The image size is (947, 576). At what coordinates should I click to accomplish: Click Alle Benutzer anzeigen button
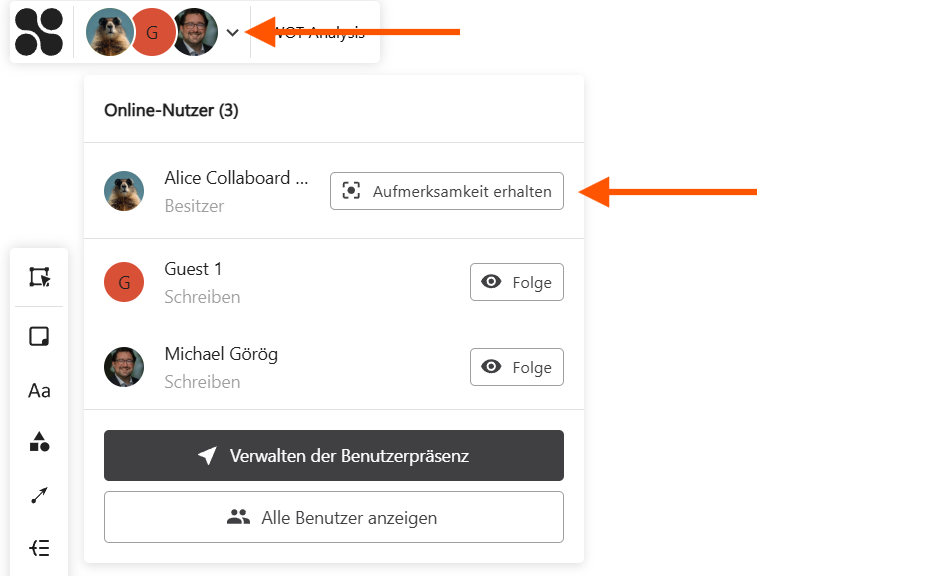point(334,517)
